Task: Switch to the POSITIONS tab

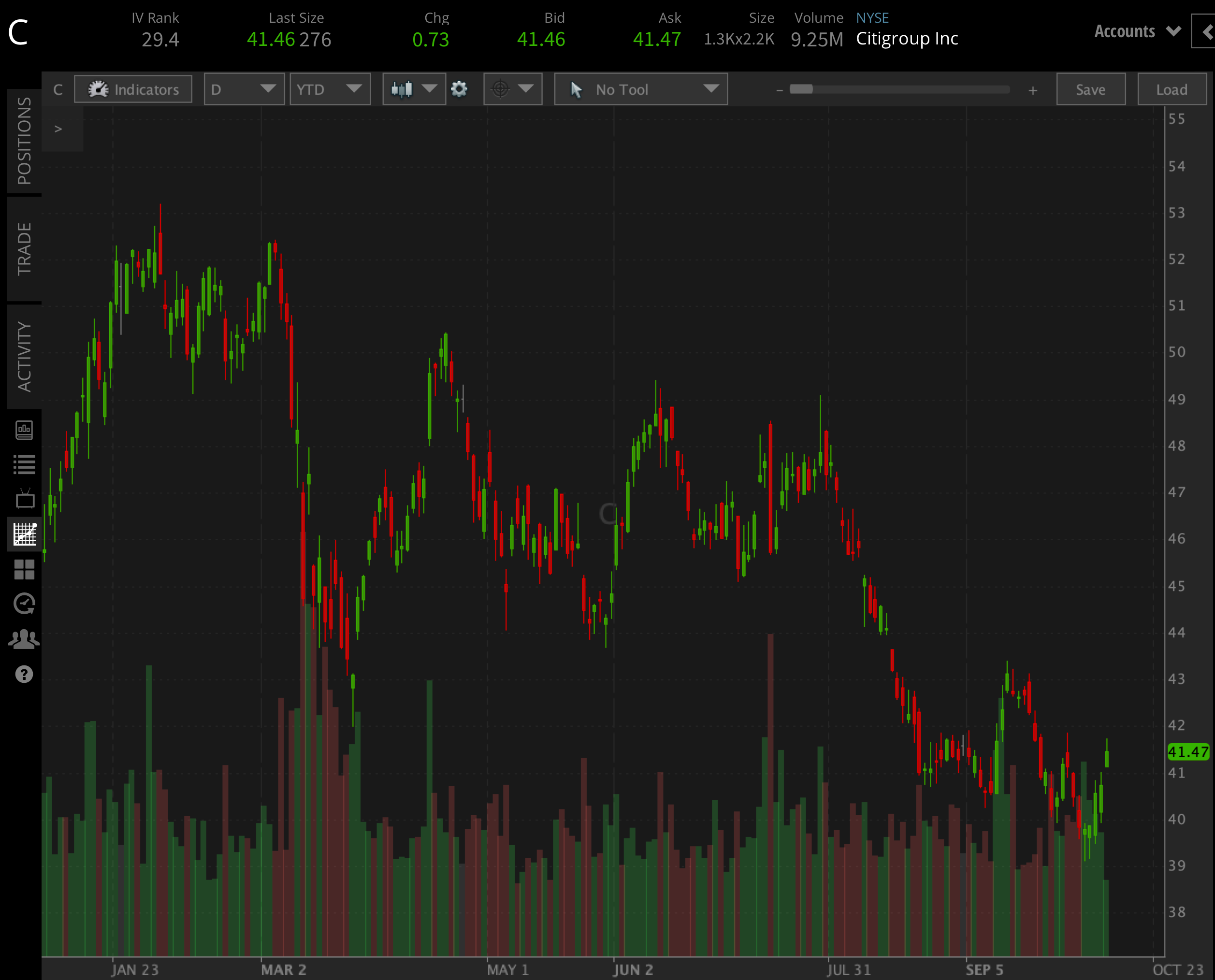Action: click(24, 141)
